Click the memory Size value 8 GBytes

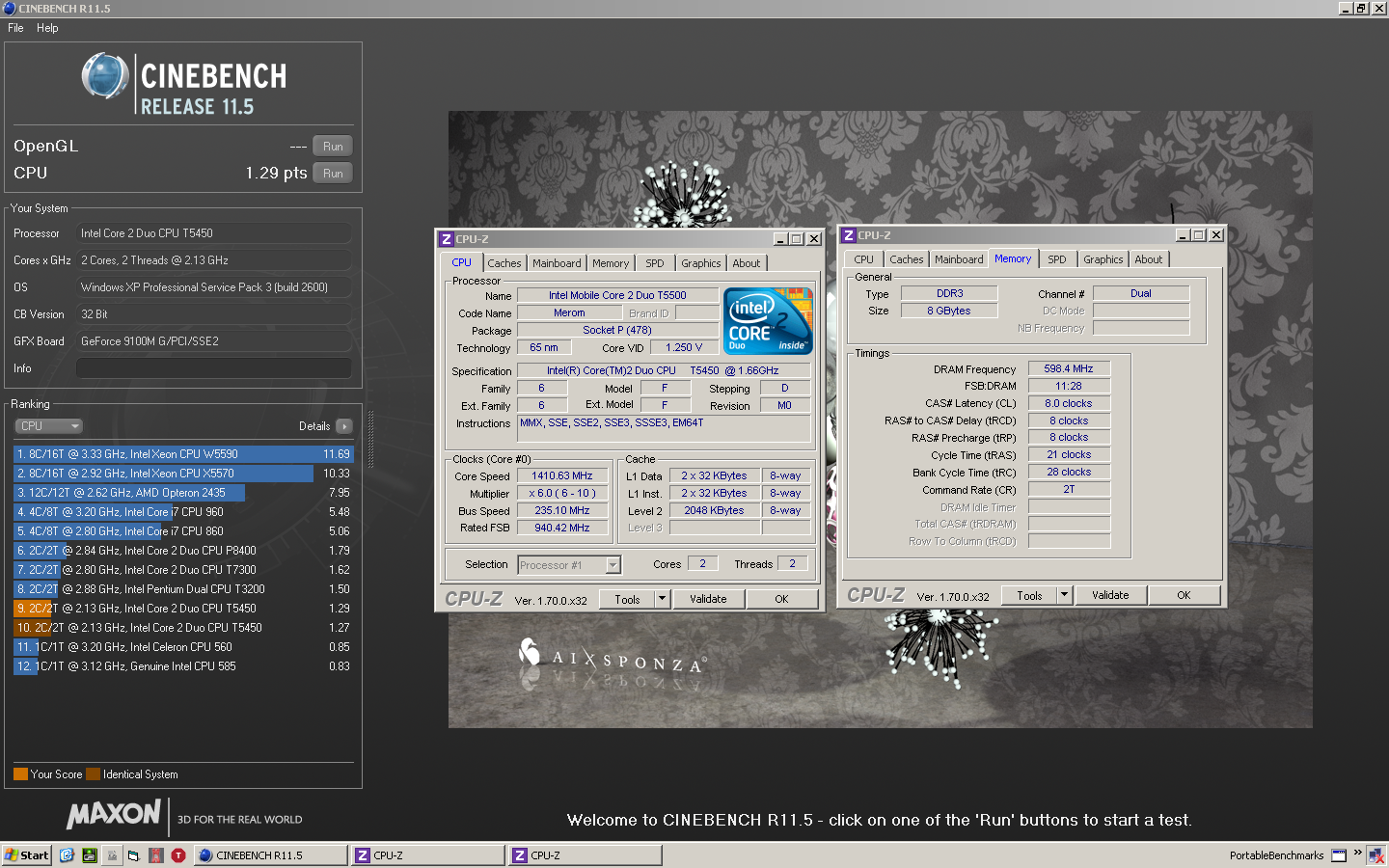(x=949, y=311)
